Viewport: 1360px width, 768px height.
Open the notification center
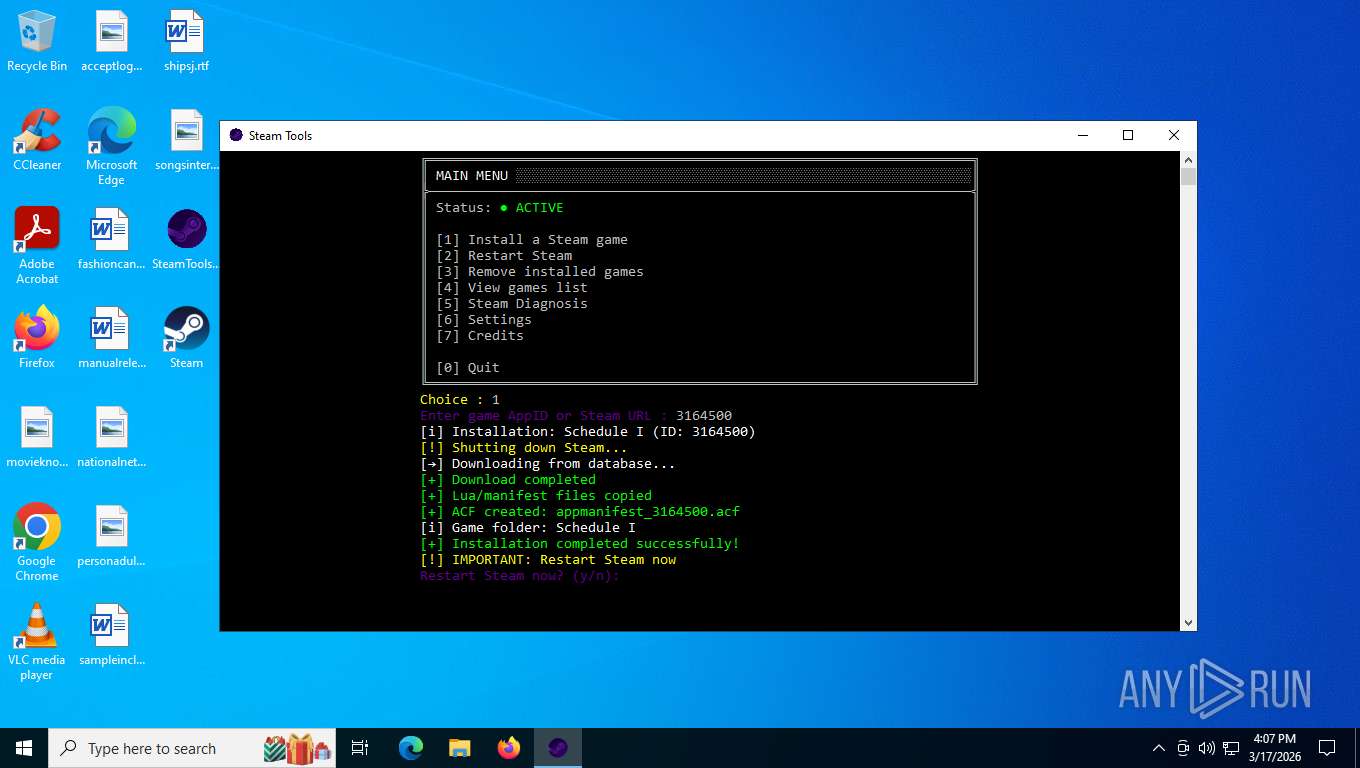1327,748
